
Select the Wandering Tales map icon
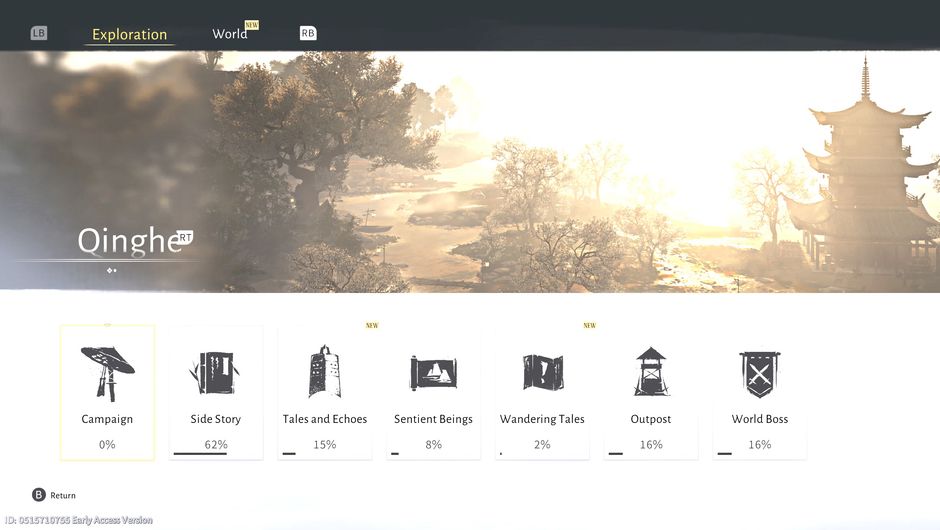[542, 372]
